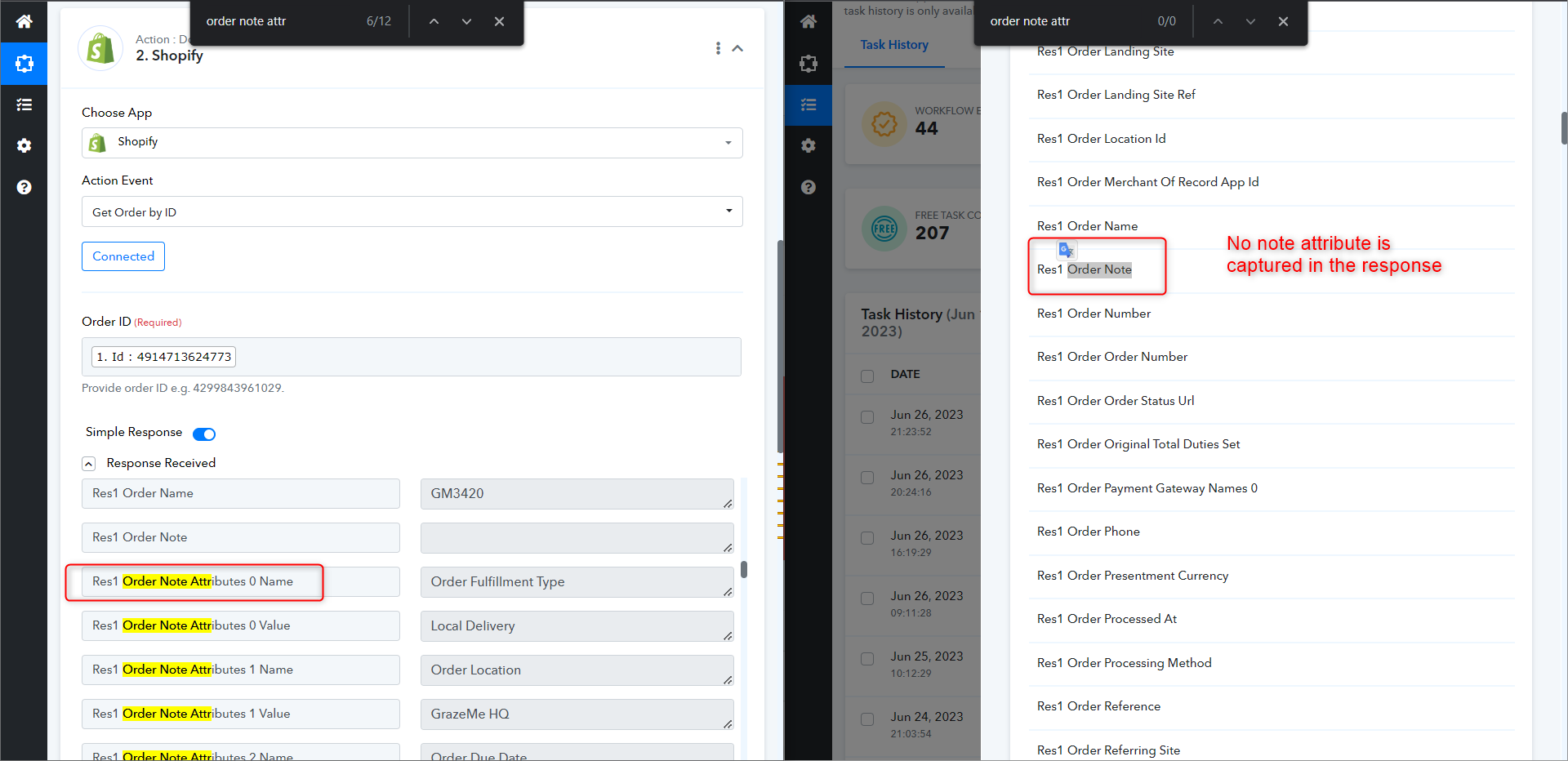1568x761 pixels.
Task: Click previous match arrow in right window find bar
Action: coord(1218,21)
